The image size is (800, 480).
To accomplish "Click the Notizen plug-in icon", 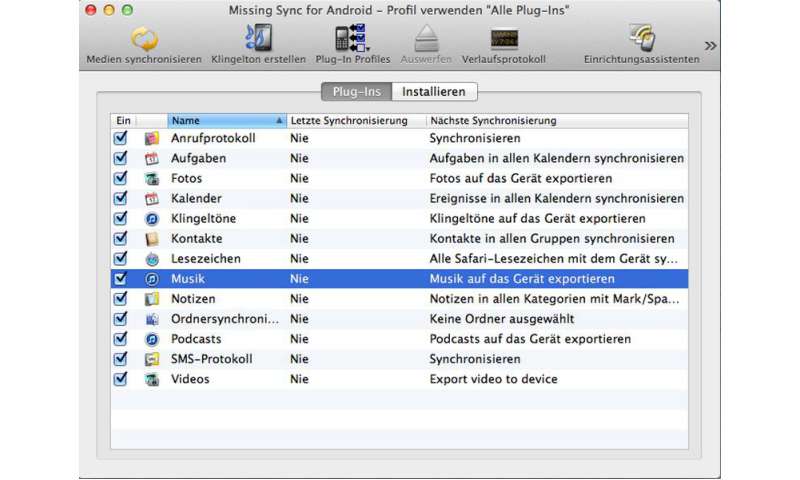I will (x=152, y=299).
